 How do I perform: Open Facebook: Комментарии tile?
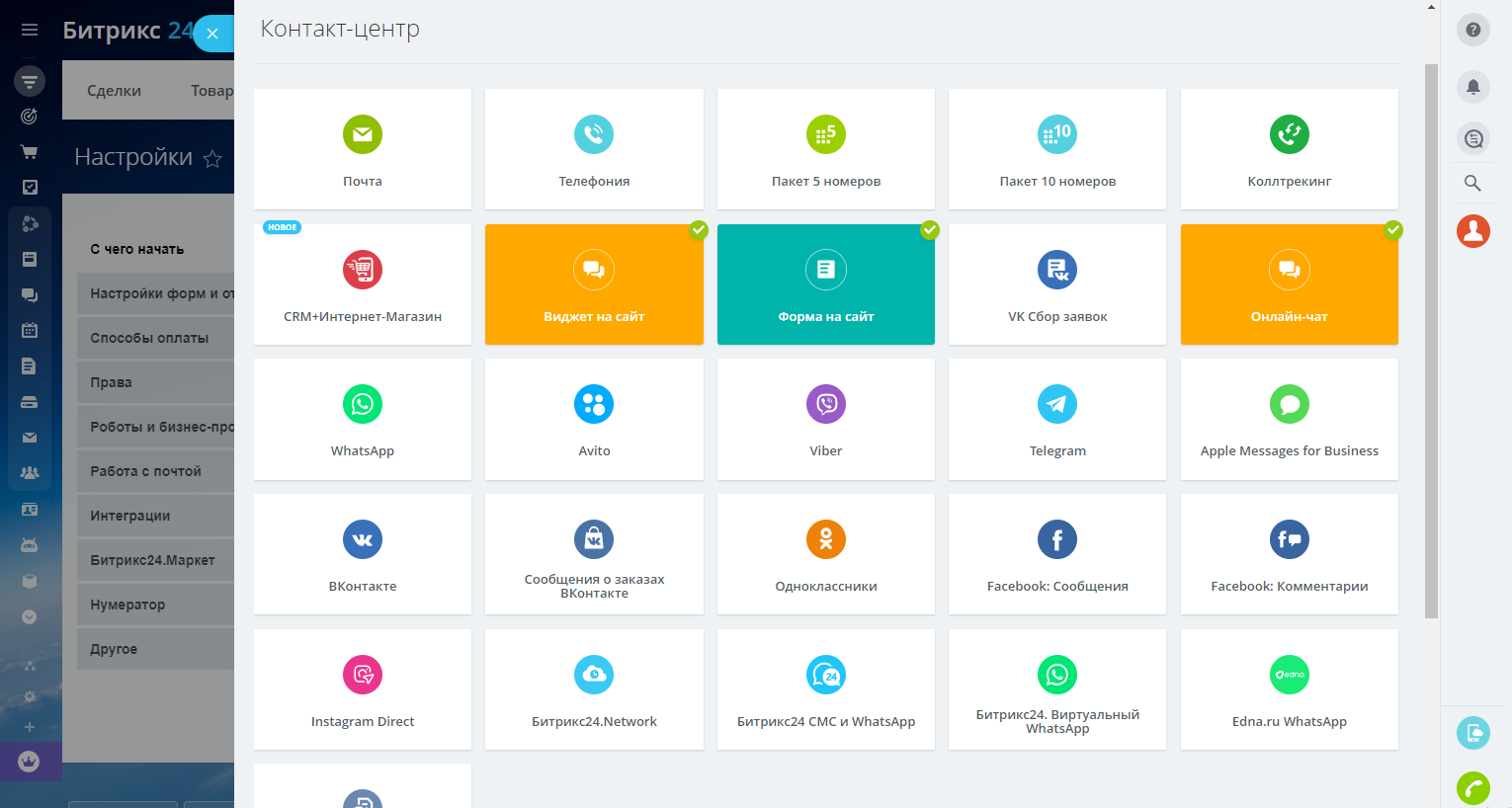tap(1290, 554)
